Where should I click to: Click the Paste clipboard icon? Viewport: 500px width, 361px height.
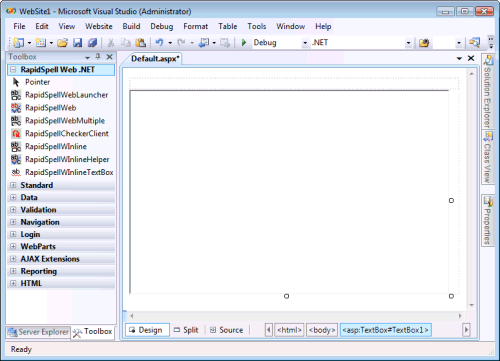[141, 43]
